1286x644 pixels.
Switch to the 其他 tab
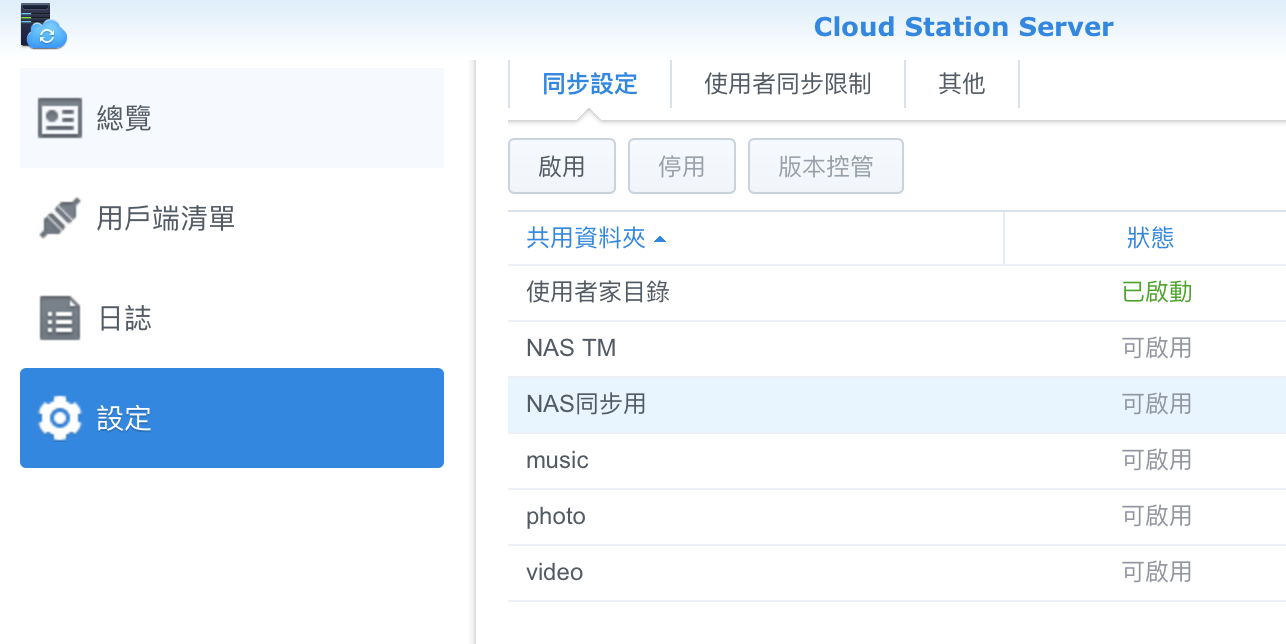click(x=961, y=84)
